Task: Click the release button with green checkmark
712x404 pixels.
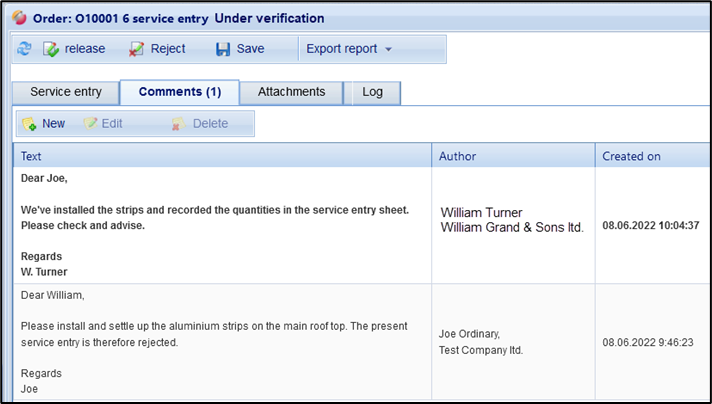Action: [x=74, y=49]
